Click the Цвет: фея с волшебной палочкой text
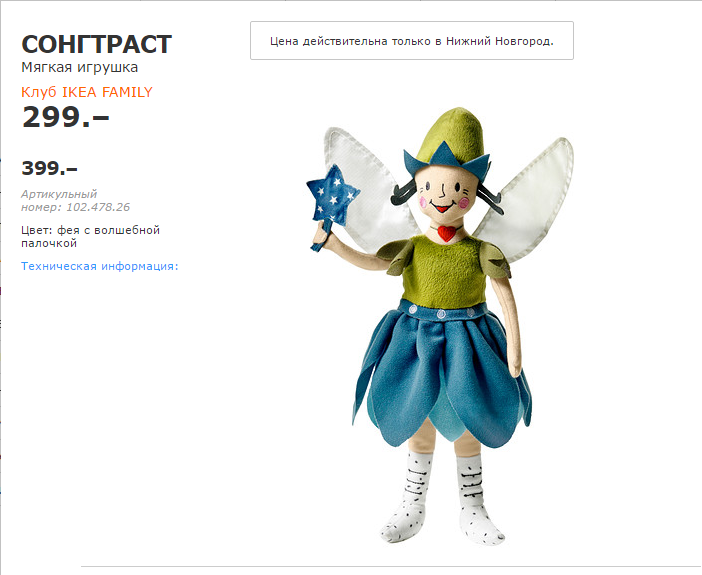 pos(90,236)
